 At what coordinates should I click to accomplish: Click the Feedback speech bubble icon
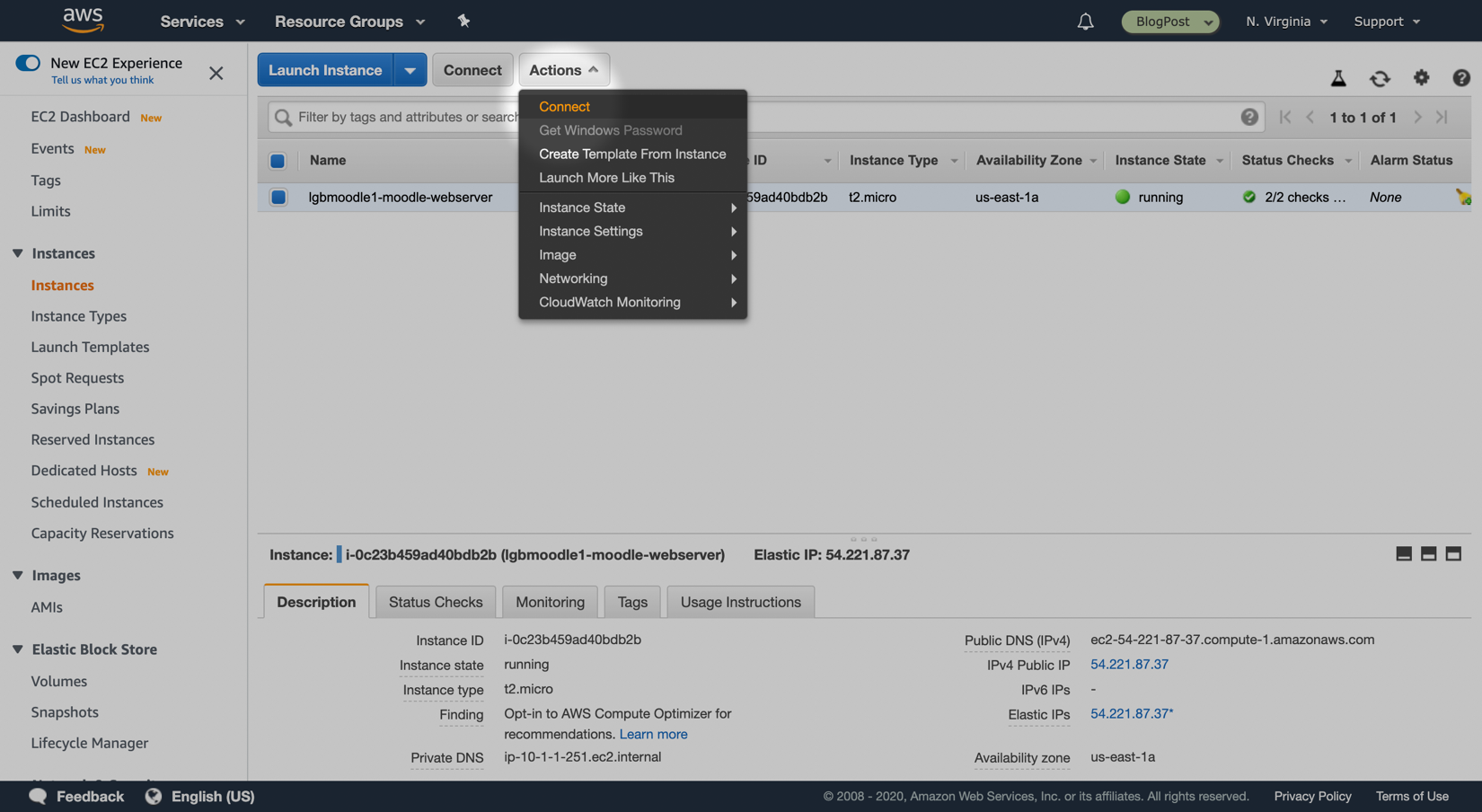(38, 797)
